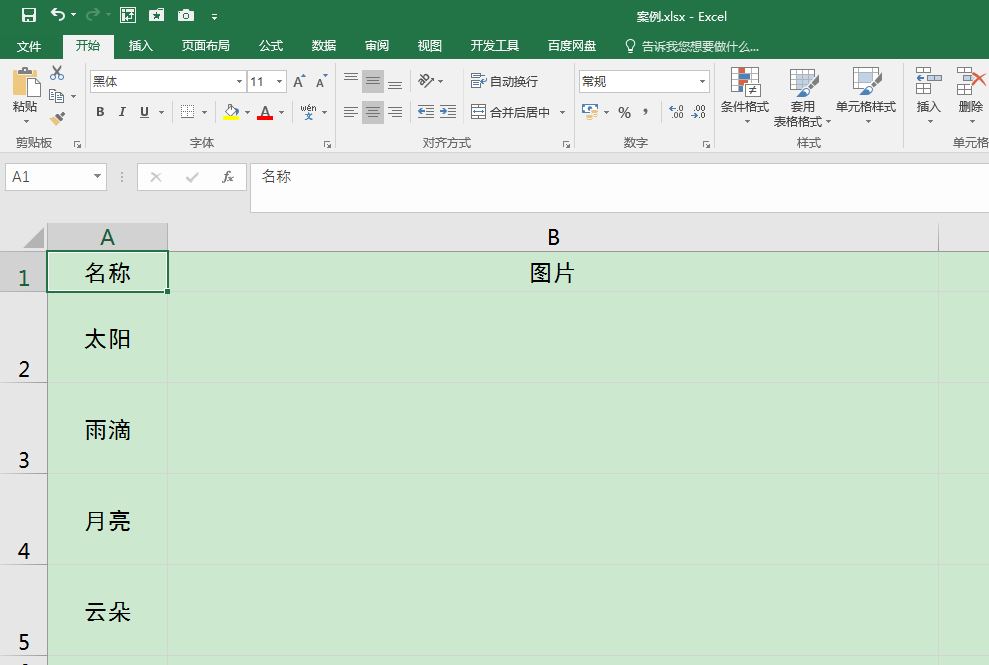Click the Format Painter brush icon

coord(57,118)
